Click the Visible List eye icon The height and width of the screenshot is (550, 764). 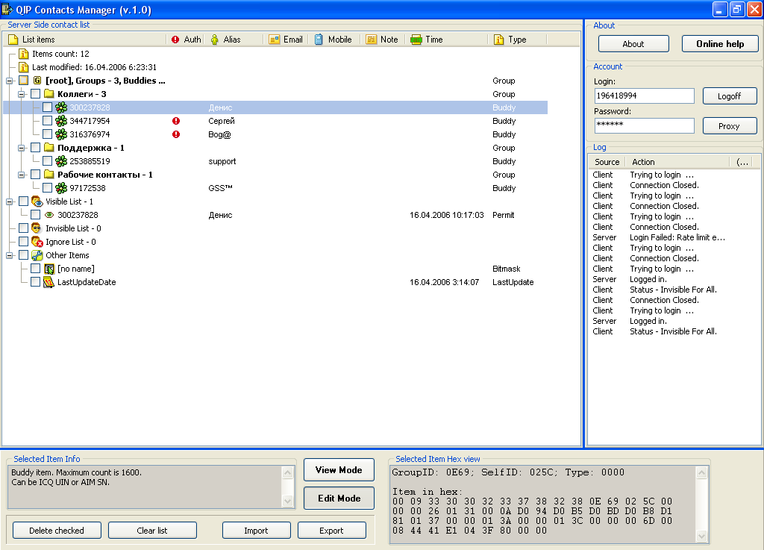tap(37, 201)
